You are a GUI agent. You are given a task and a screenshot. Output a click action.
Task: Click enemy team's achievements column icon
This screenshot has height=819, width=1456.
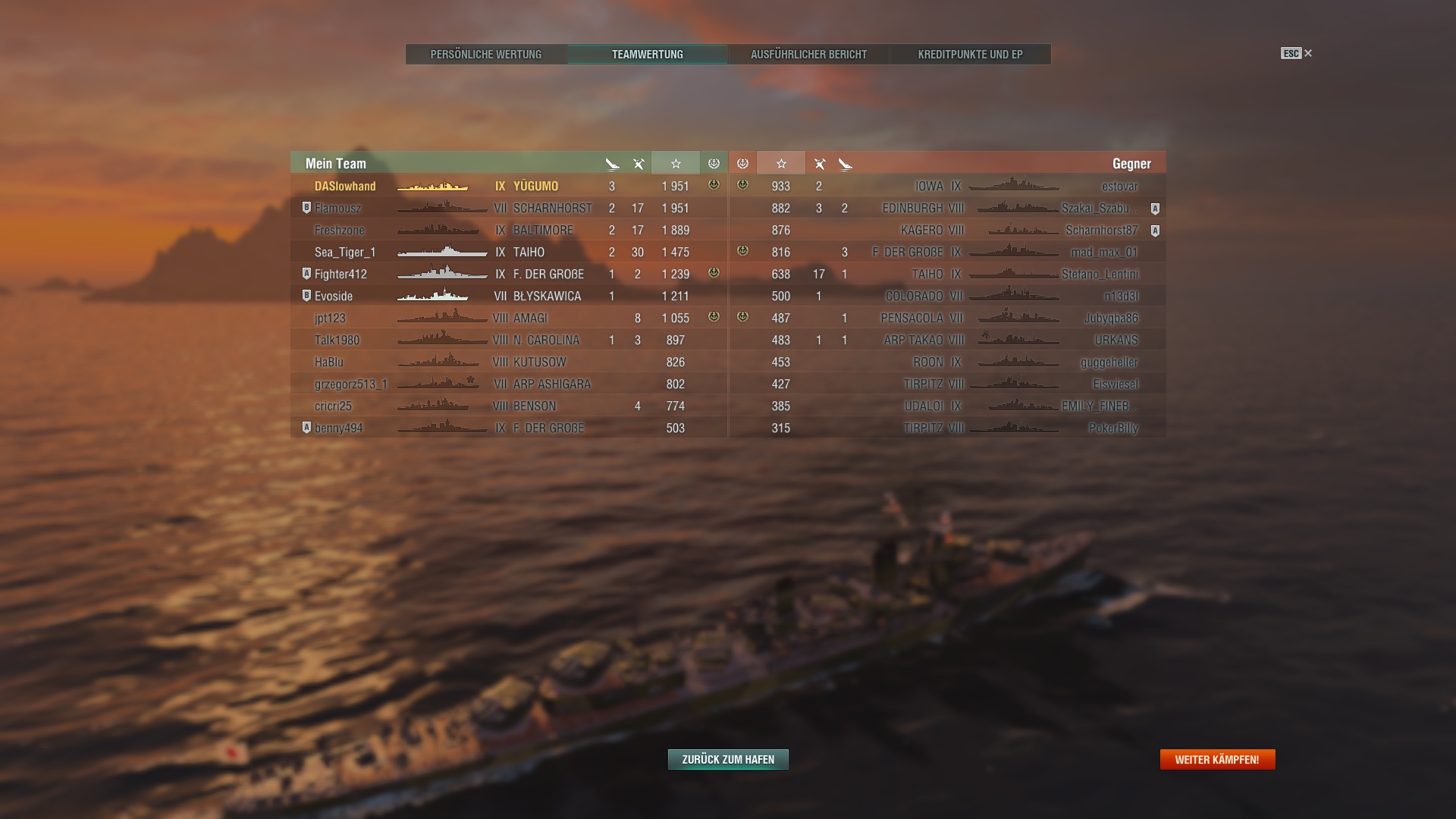click(742, 163)
